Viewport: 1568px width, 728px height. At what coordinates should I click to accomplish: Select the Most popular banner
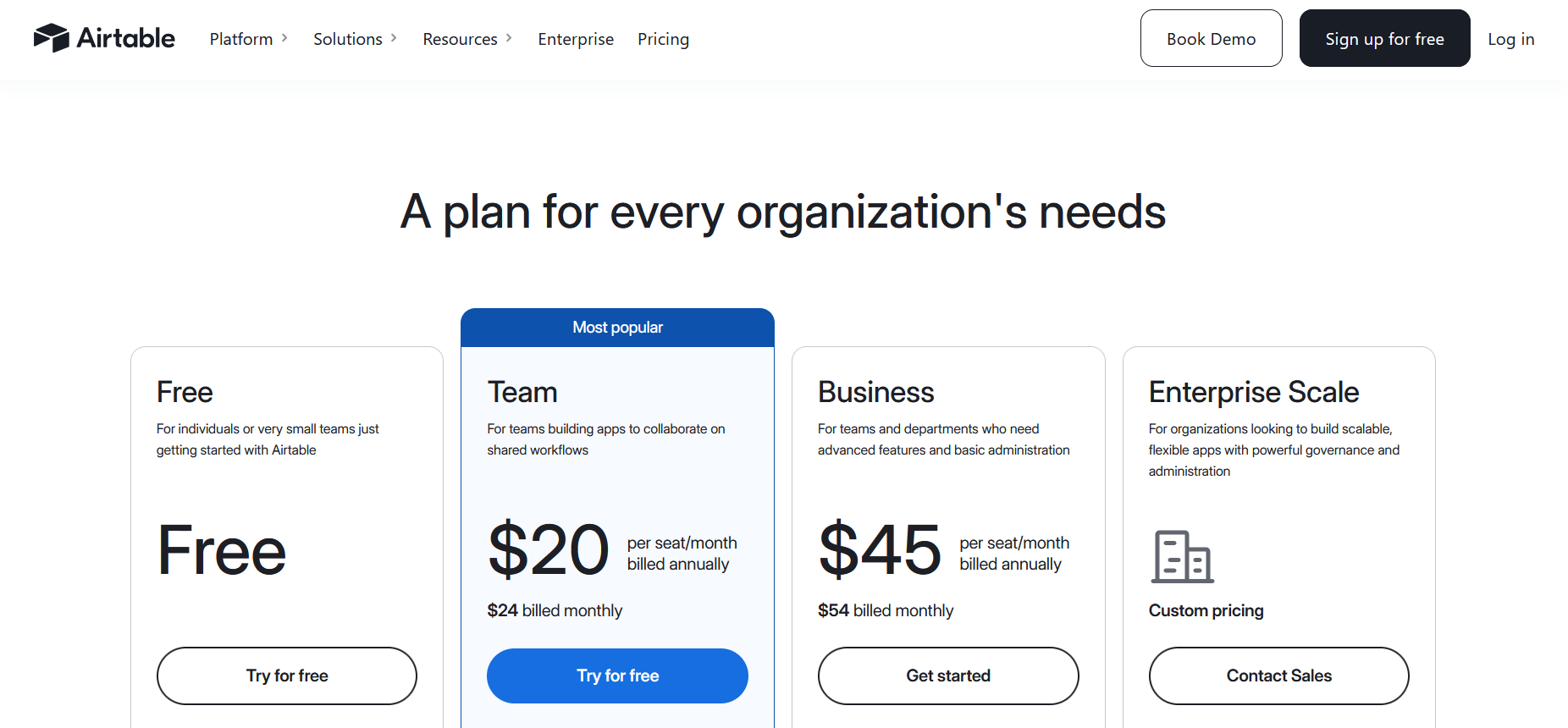pos(617,328)
